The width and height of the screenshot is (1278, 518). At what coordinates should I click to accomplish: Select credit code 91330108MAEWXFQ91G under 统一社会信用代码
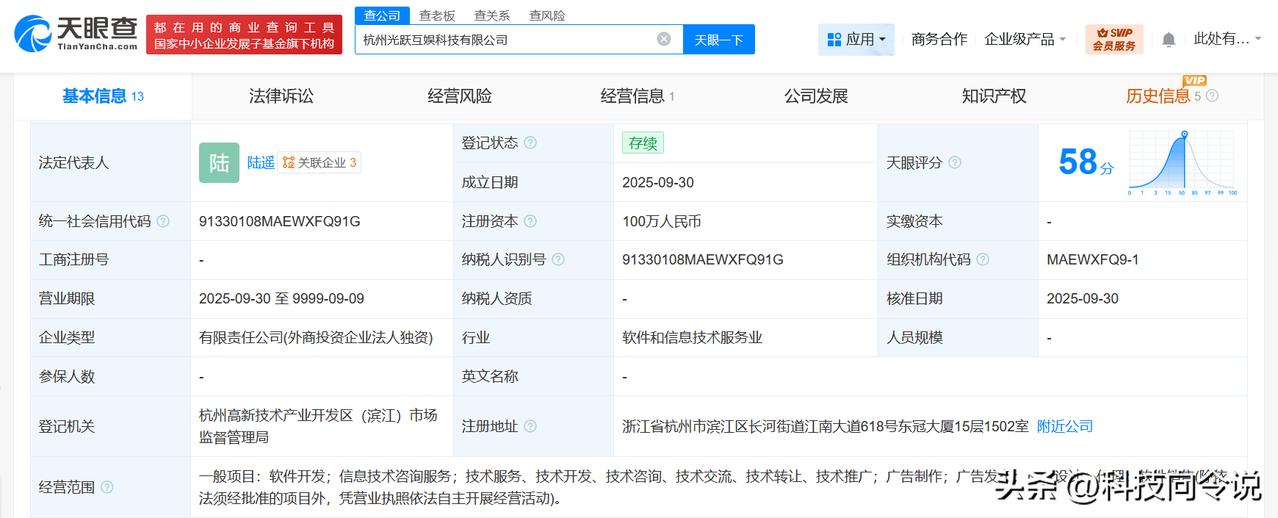click(280, 221)
